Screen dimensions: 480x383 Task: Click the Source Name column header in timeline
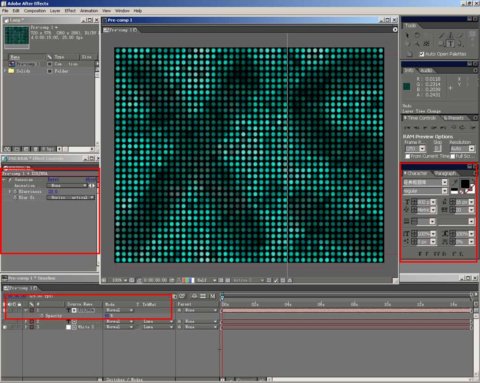[x=80, y=304]
